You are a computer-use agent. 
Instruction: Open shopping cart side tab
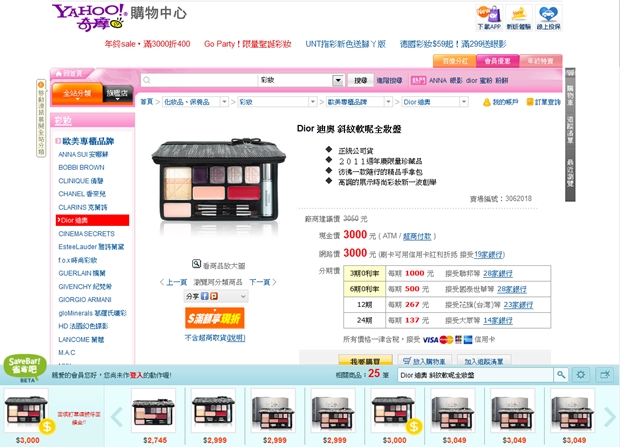(x=570, y=93)
